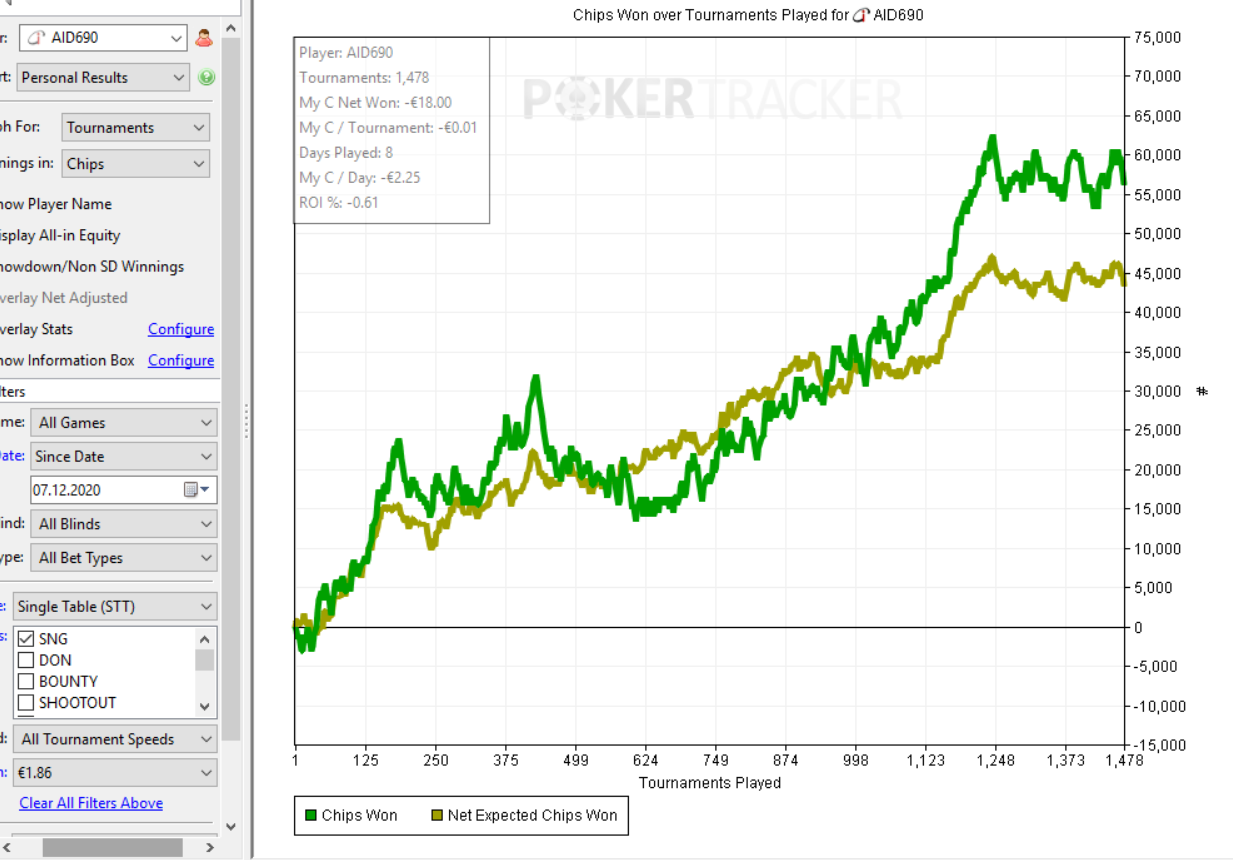This screenshot has width=1233, height=860.
Task: Expand the Chips winnings dropdown
Action: click(x=135, y=164)
